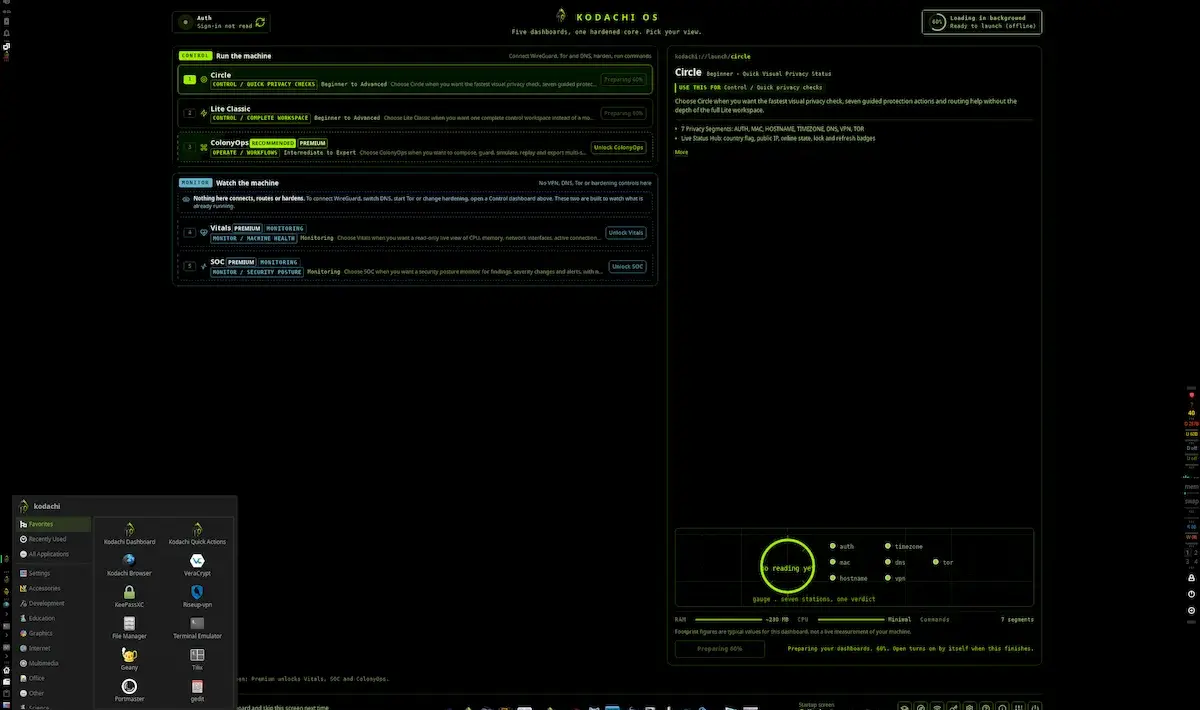Click the More link under Circle details
The width and height of the screenshot is (1200, 710).
681,153
